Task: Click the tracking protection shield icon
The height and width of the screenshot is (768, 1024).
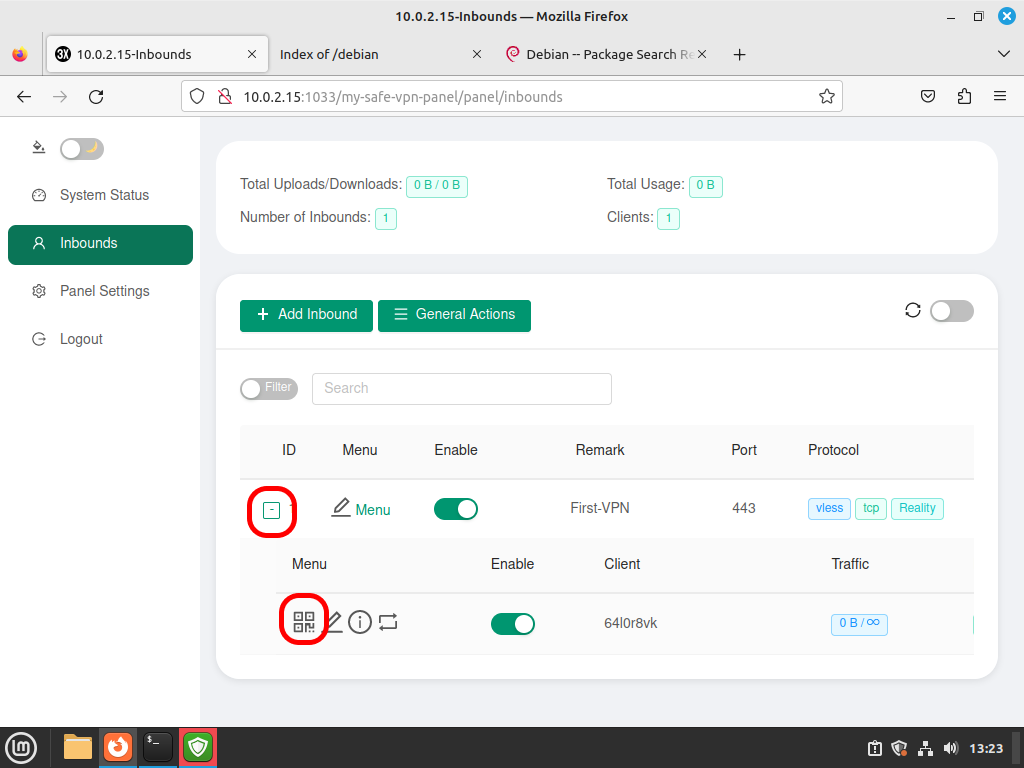Action: [197, 97]
